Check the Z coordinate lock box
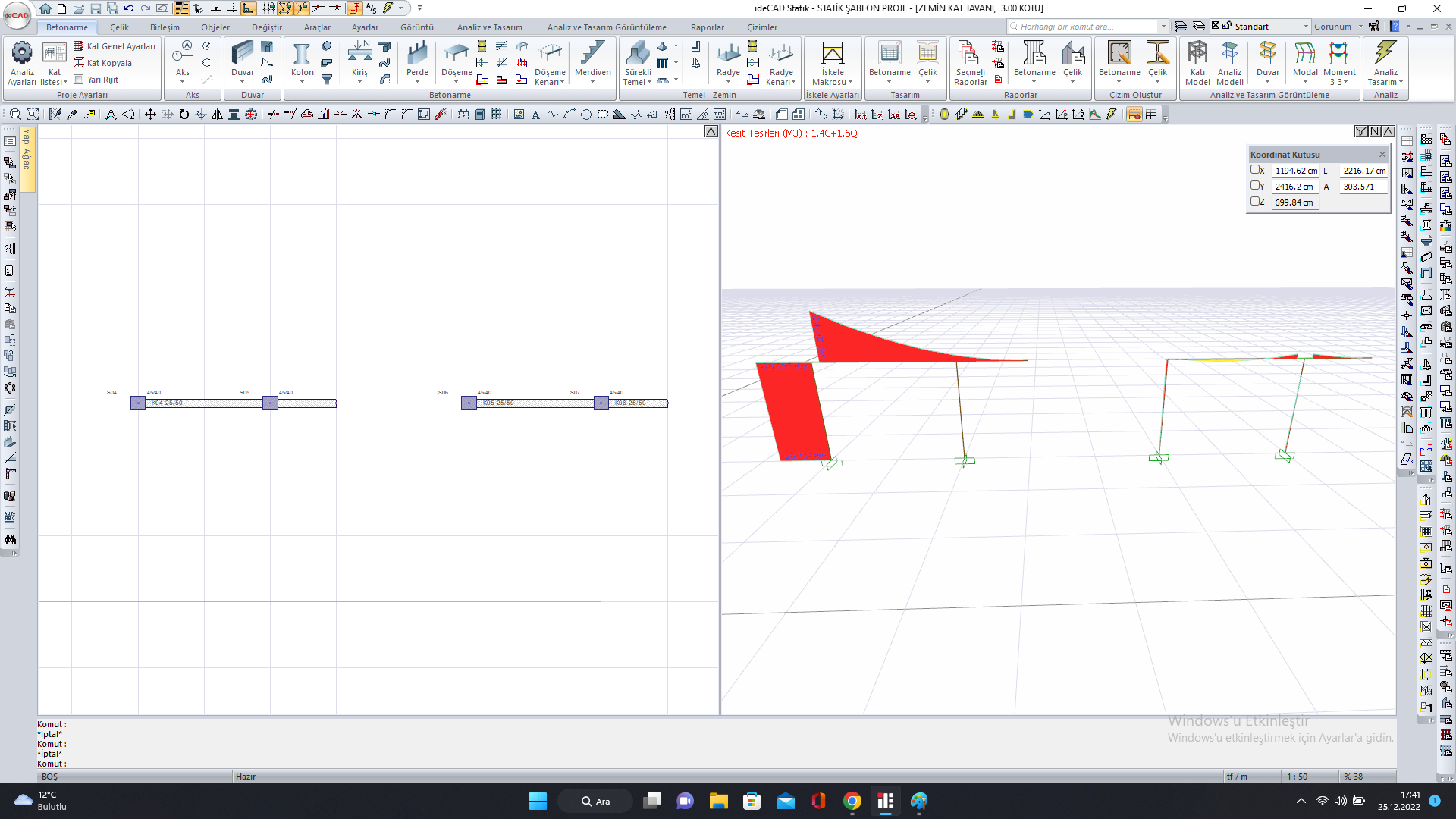Image resolution: width=1456 pixels, height=819 pixels. tap(1255, 202)
